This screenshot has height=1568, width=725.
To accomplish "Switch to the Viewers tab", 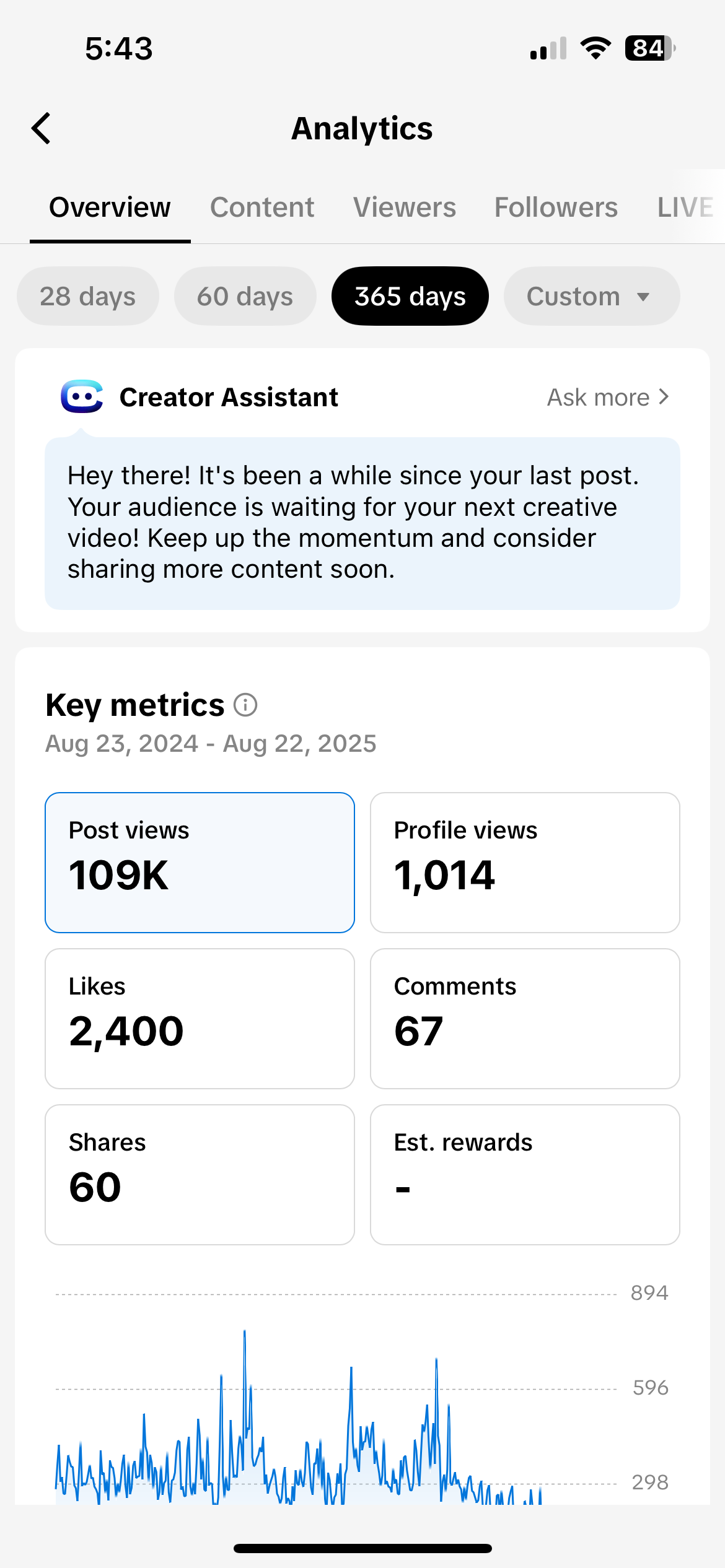I will (405, 207).
